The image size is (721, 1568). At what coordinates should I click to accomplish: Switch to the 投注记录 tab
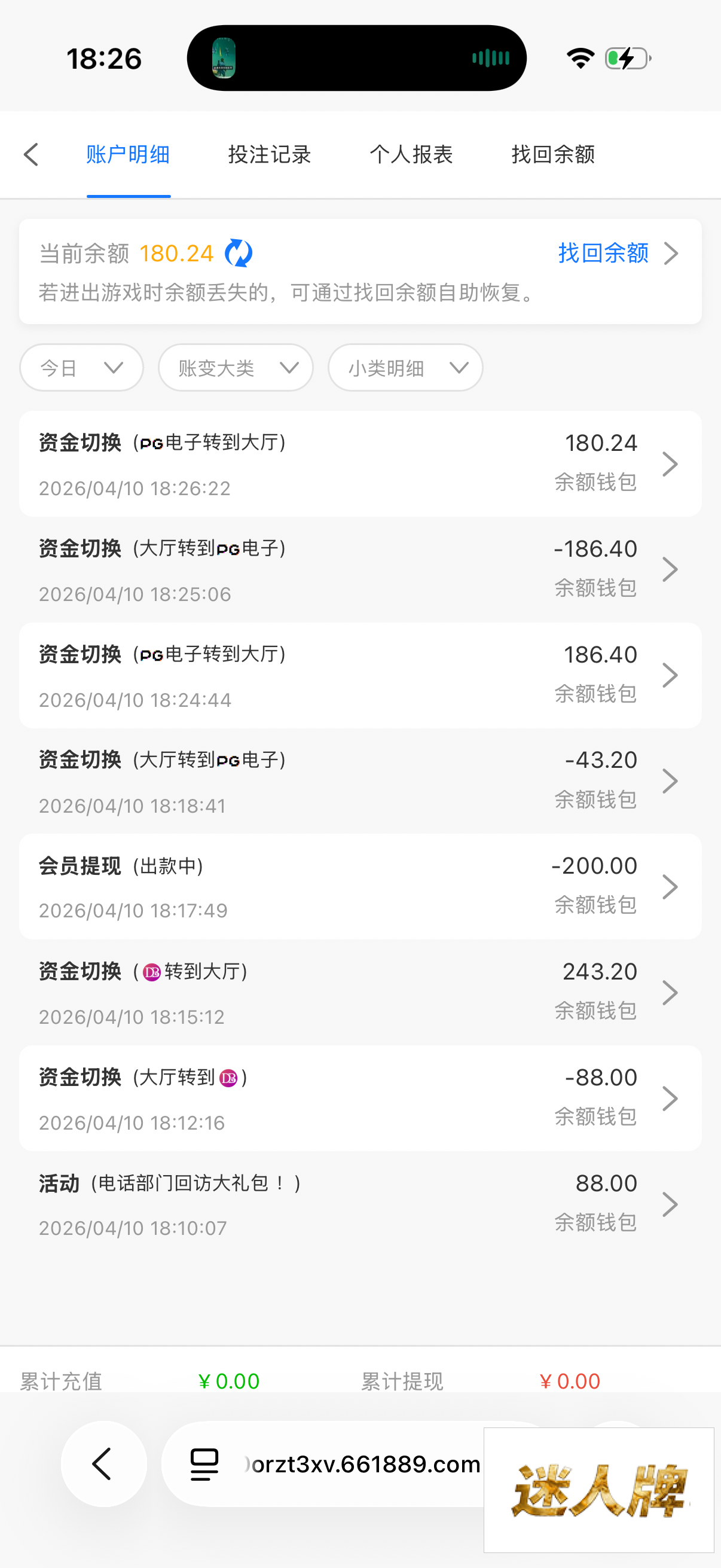pyautogui.click(x=270, y=155)
